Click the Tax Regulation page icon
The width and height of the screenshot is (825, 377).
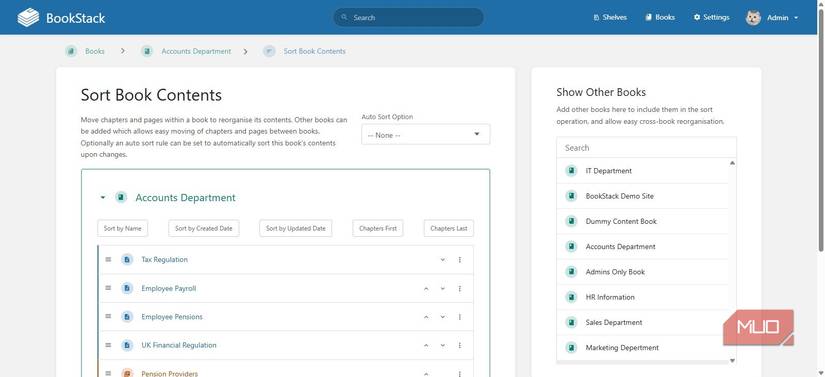click(x=127, y=259)
